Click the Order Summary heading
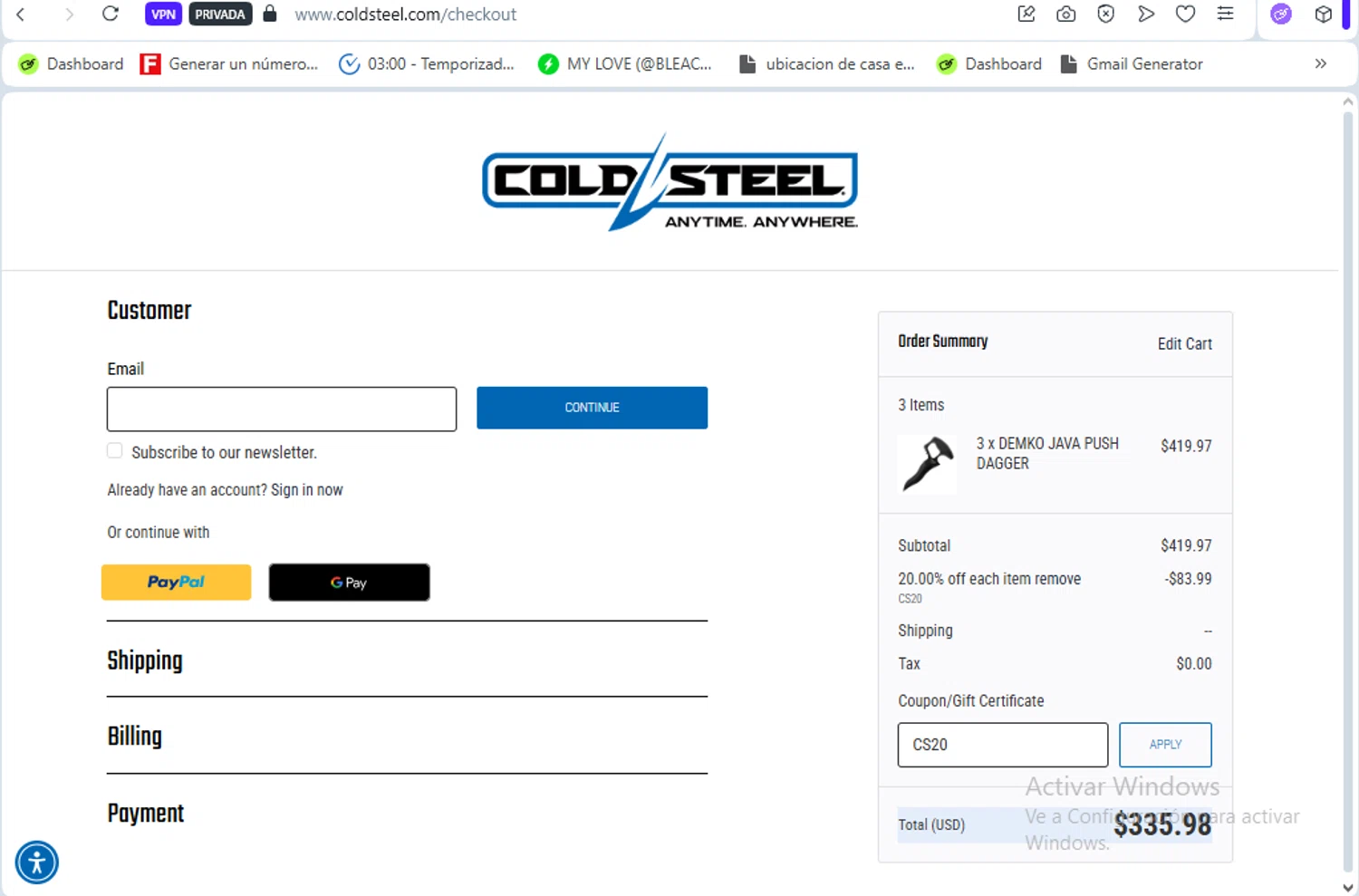Image resolution: width=1359 pixels, height=896 pixels. point(942,342)
